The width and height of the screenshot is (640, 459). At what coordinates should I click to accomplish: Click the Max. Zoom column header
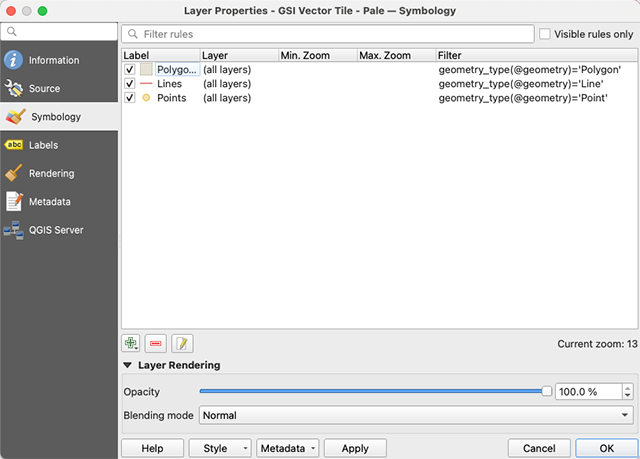pyautogui.click(x=397, y=55)
